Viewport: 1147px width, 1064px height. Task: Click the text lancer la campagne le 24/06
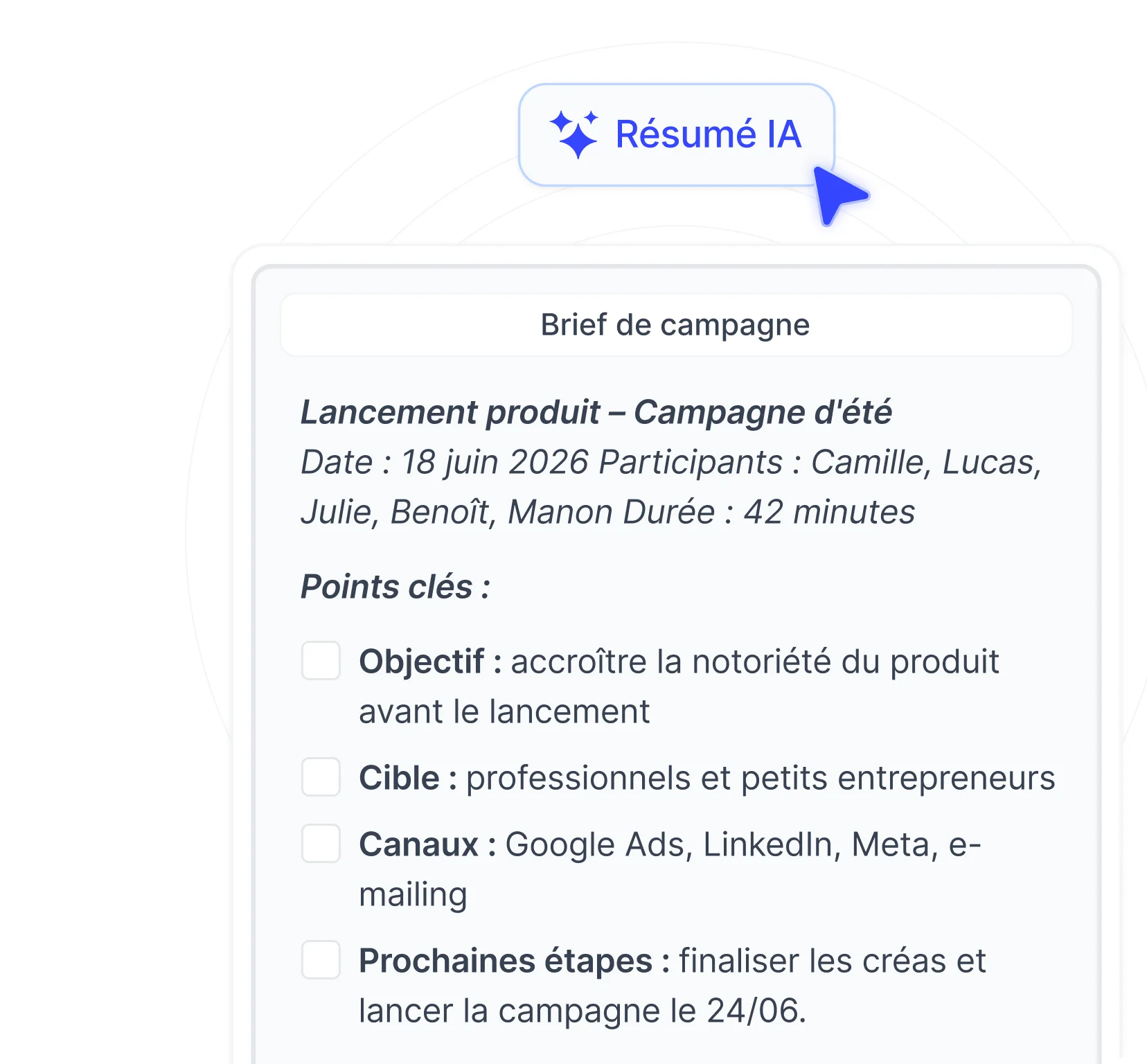point(583,1011)
